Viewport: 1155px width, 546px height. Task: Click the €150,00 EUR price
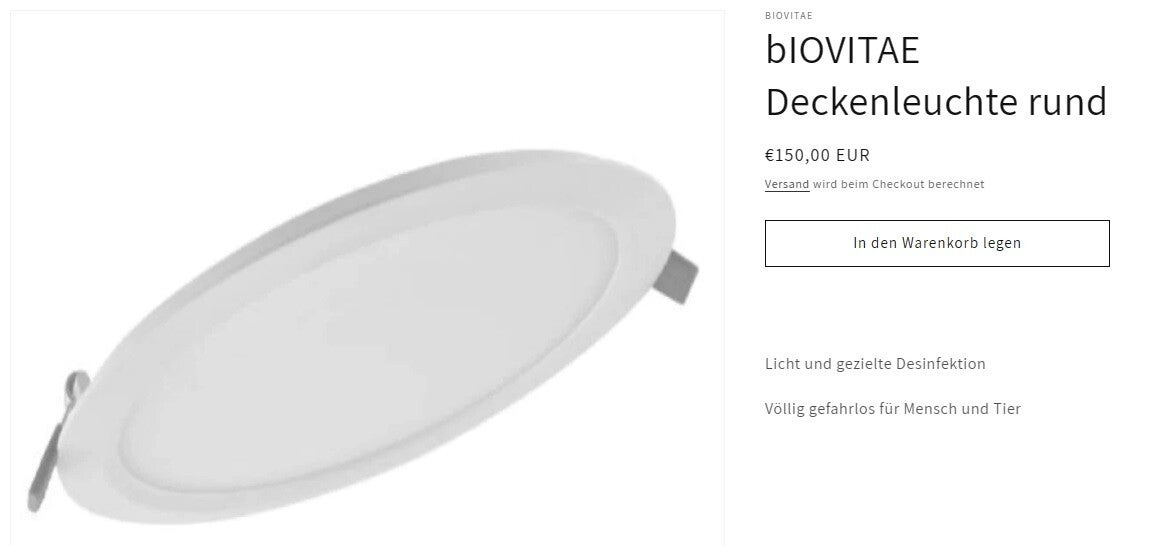pos(817,155)
